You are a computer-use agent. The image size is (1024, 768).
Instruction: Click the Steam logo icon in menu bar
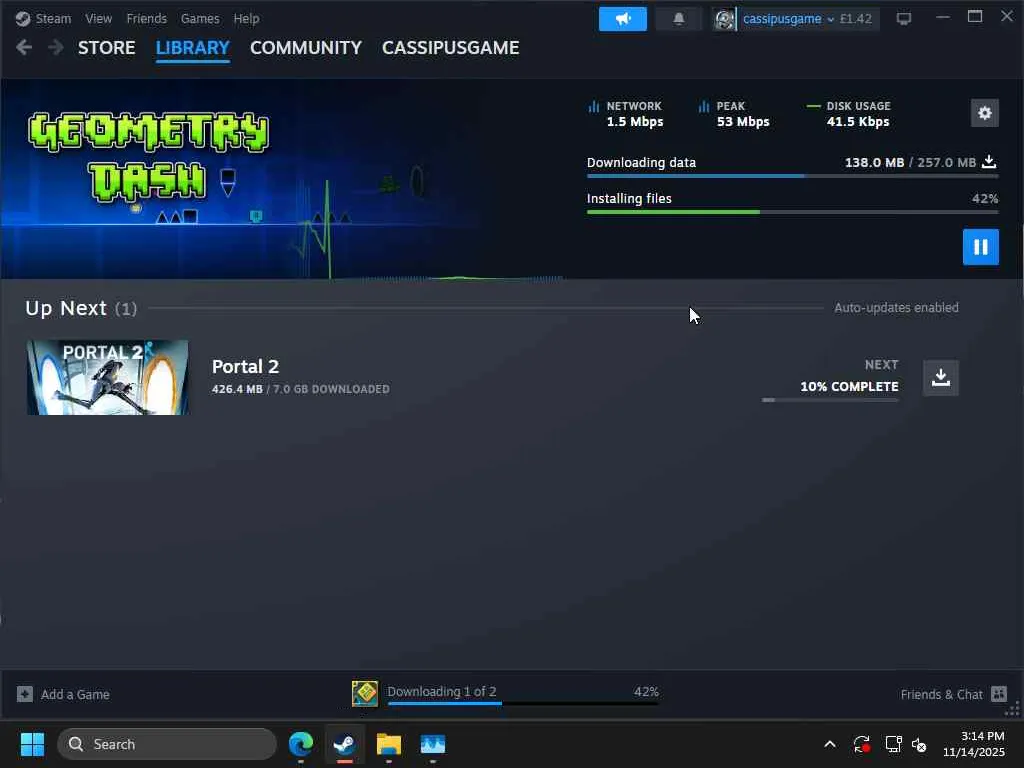tap(23, 19)
